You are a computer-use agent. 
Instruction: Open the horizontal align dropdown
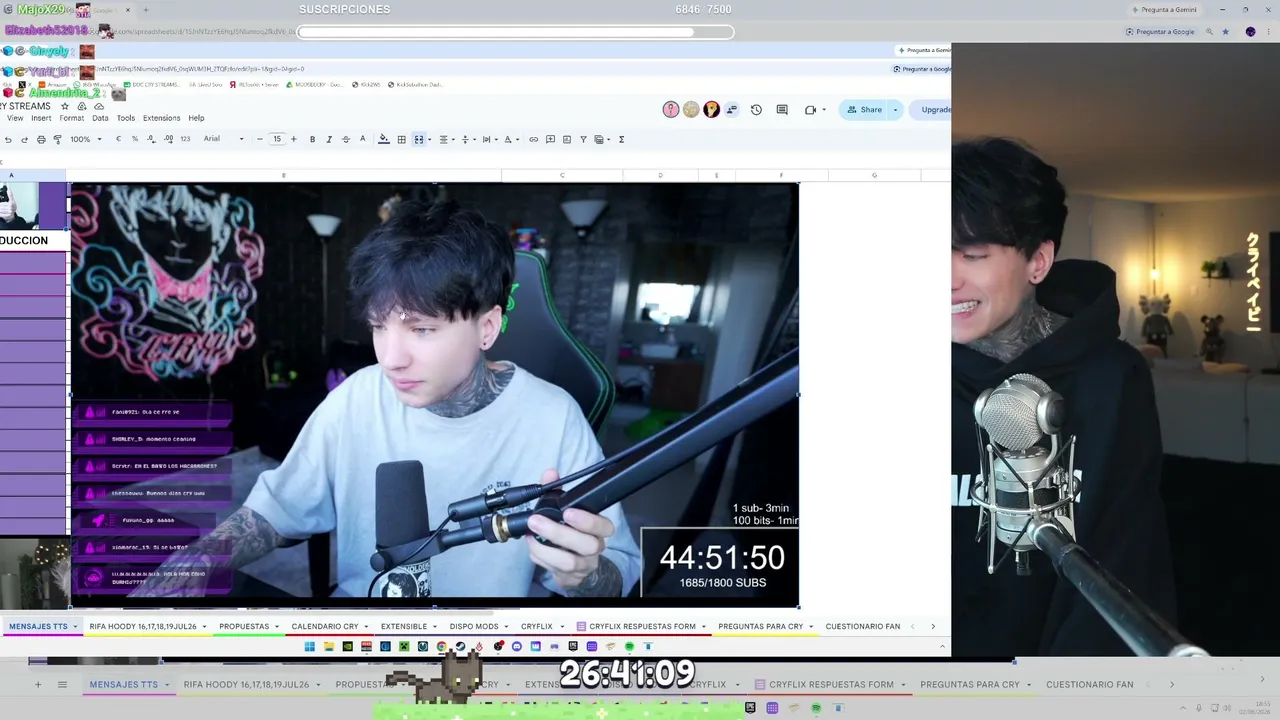pyautogui.click(x=445, y=139)
